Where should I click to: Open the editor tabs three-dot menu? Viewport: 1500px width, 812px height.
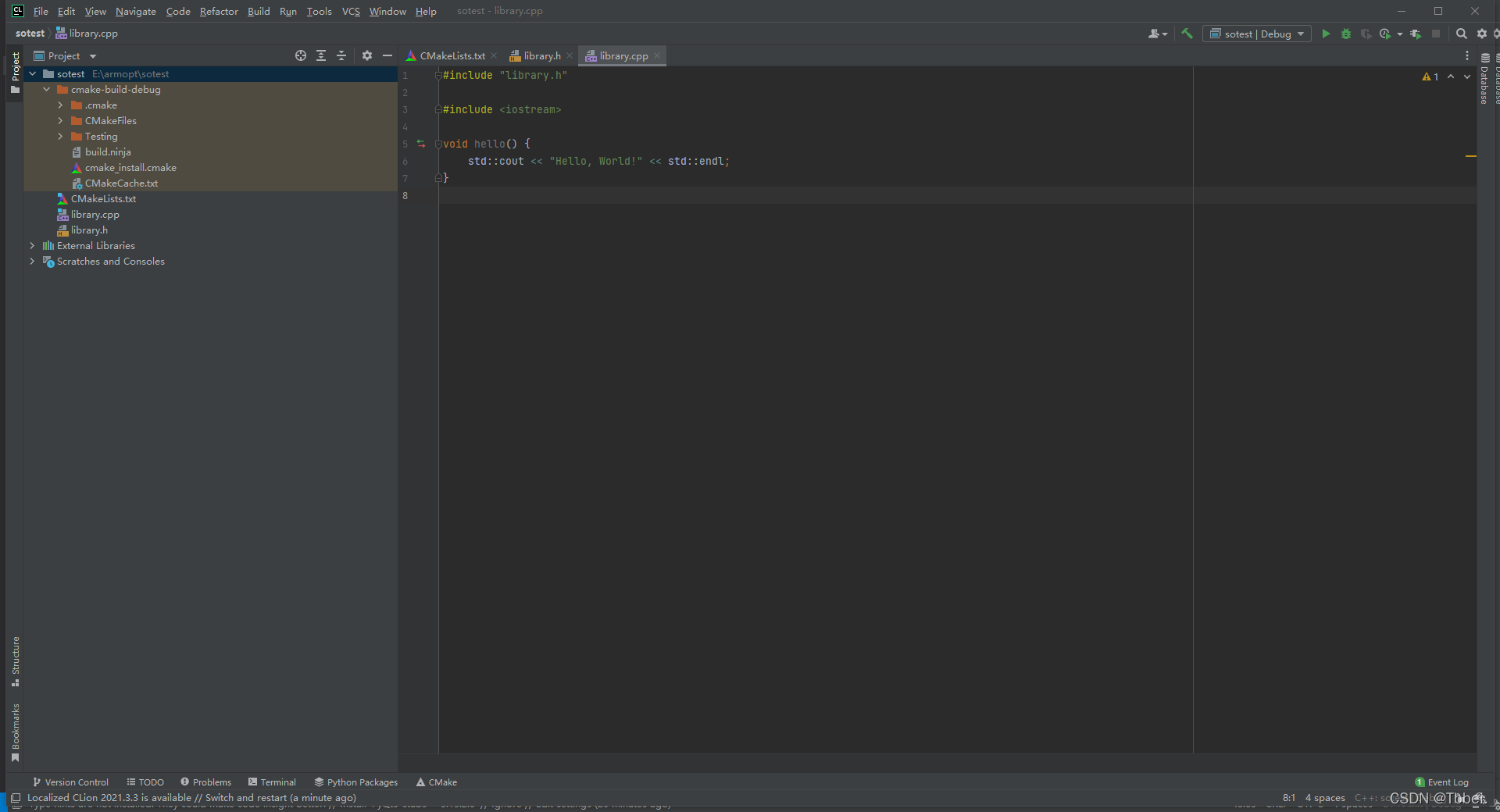[x=1466, y=55]
